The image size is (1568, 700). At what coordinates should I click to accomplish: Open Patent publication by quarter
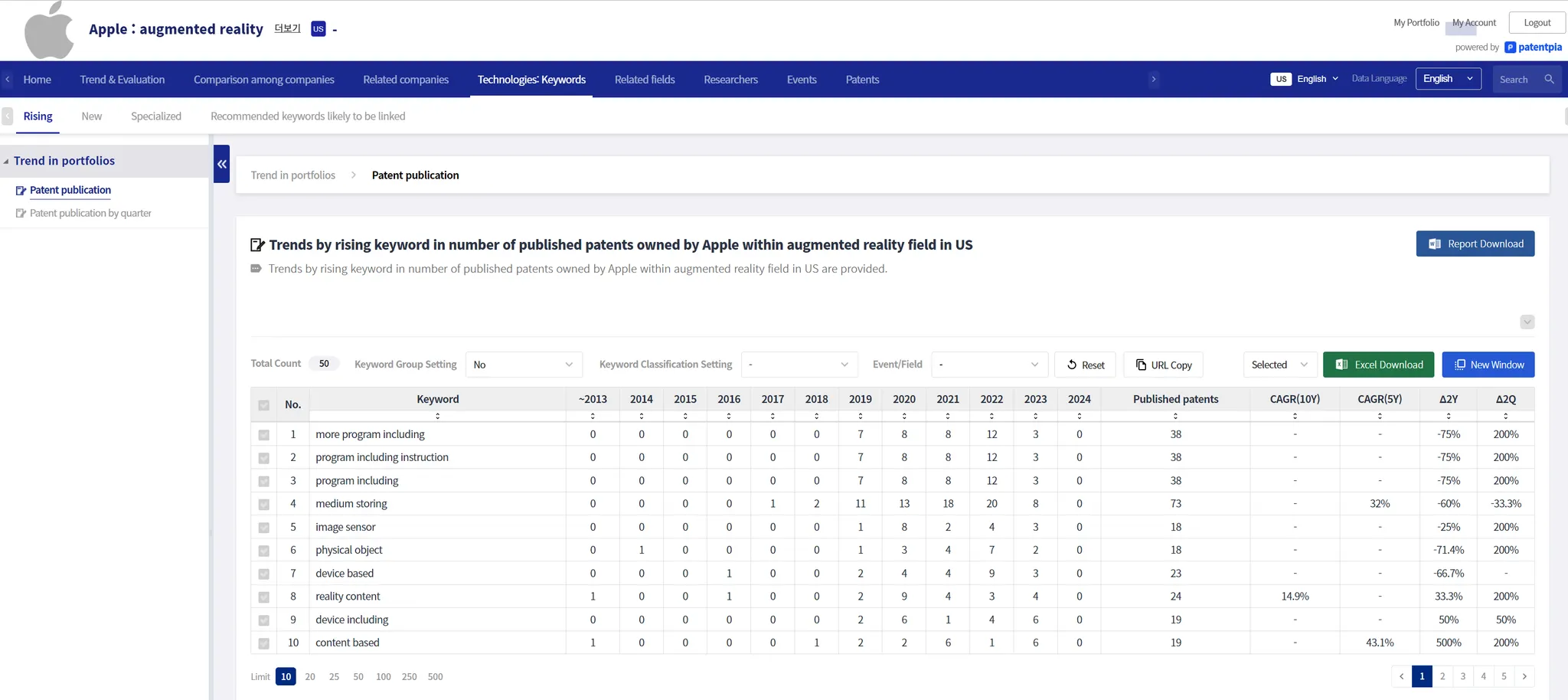click(x=90, y=213)
